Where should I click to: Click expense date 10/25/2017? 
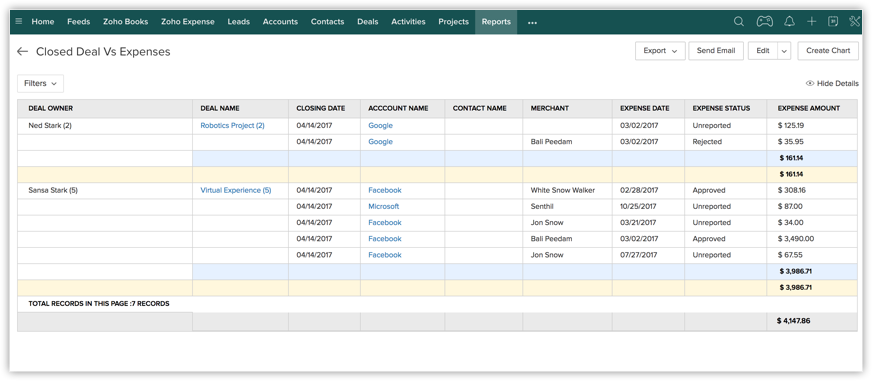pyautogui.click(x=638, y=206)
